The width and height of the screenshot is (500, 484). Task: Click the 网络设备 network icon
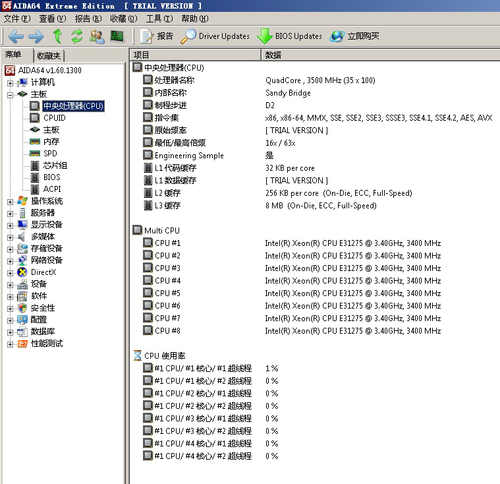tap(22, 260)
